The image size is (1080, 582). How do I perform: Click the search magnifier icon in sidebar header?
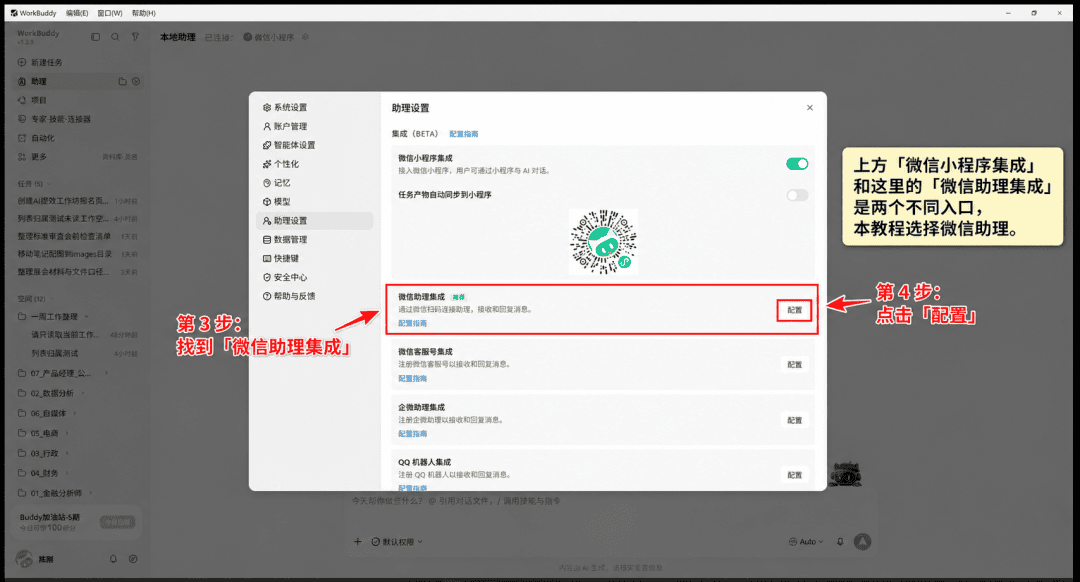pyautogui.click(x=115, y=37)
